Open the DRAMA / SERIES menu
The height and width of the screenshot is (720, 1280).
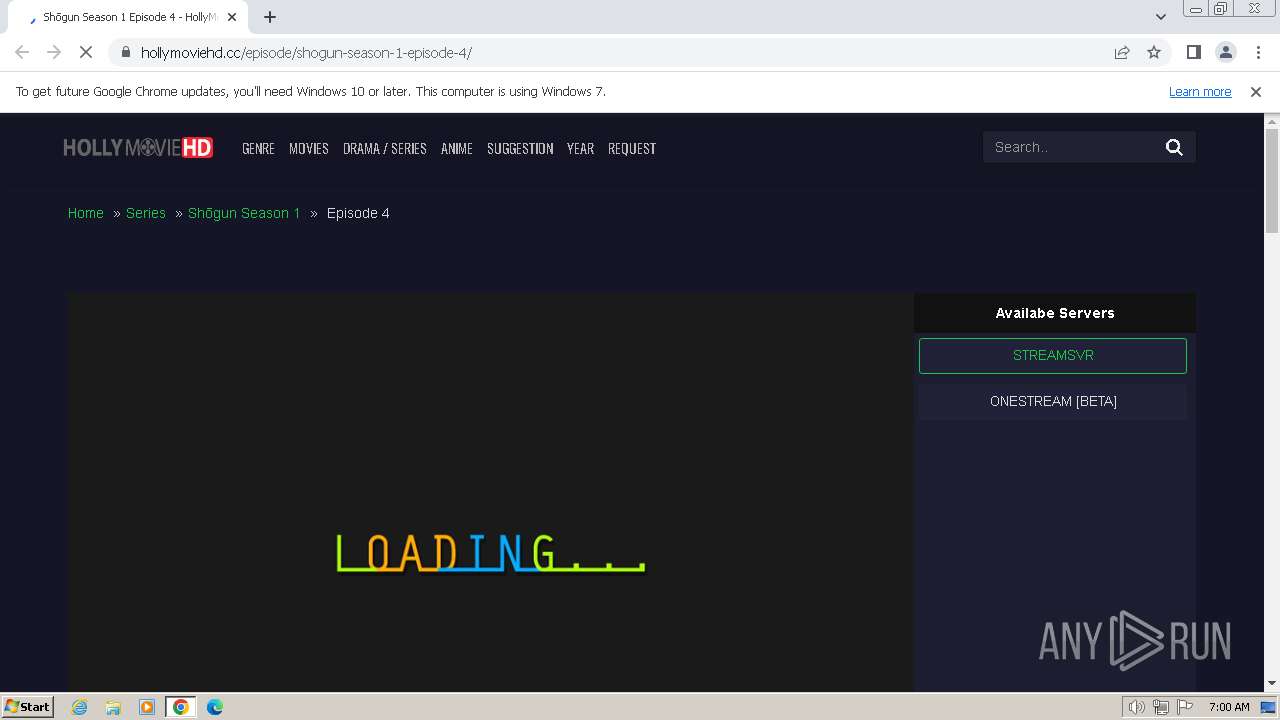coord(384,148)
